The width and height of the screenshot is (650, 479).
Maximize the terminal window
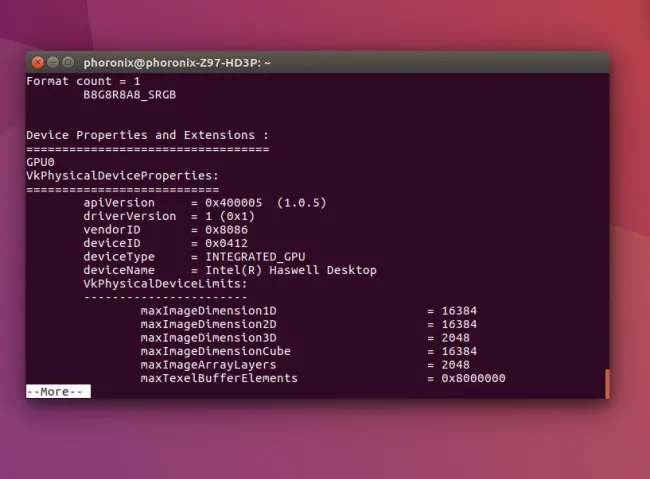[x=68, y=63]
